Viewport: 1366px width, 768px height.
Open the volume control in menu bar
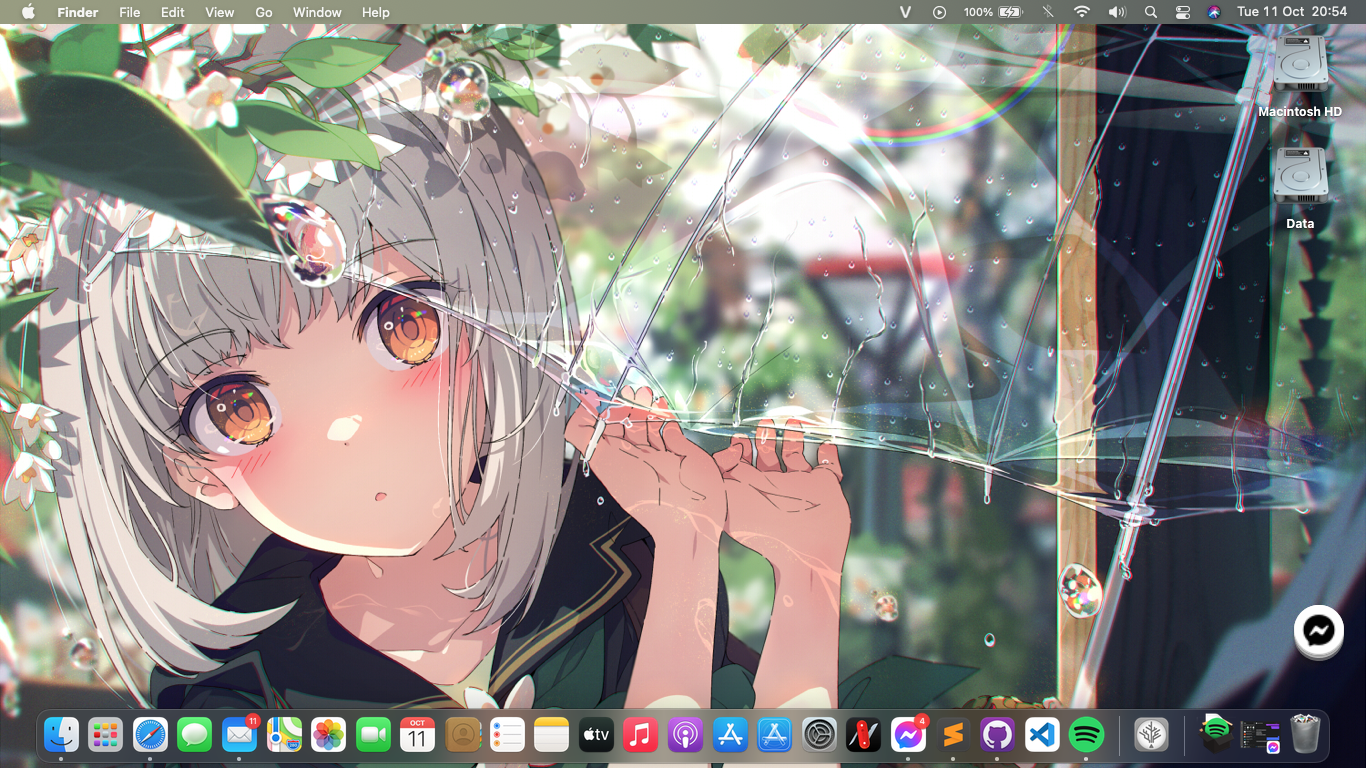1117,12
